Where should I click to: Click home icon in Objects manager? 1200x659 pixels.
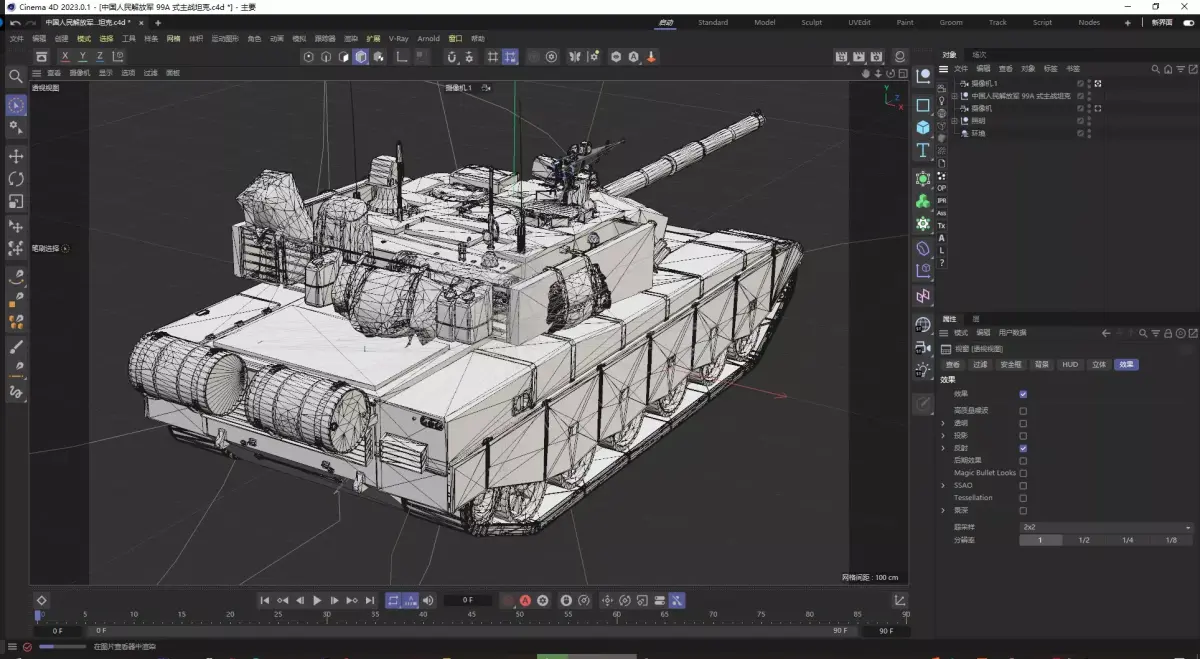1167,69
